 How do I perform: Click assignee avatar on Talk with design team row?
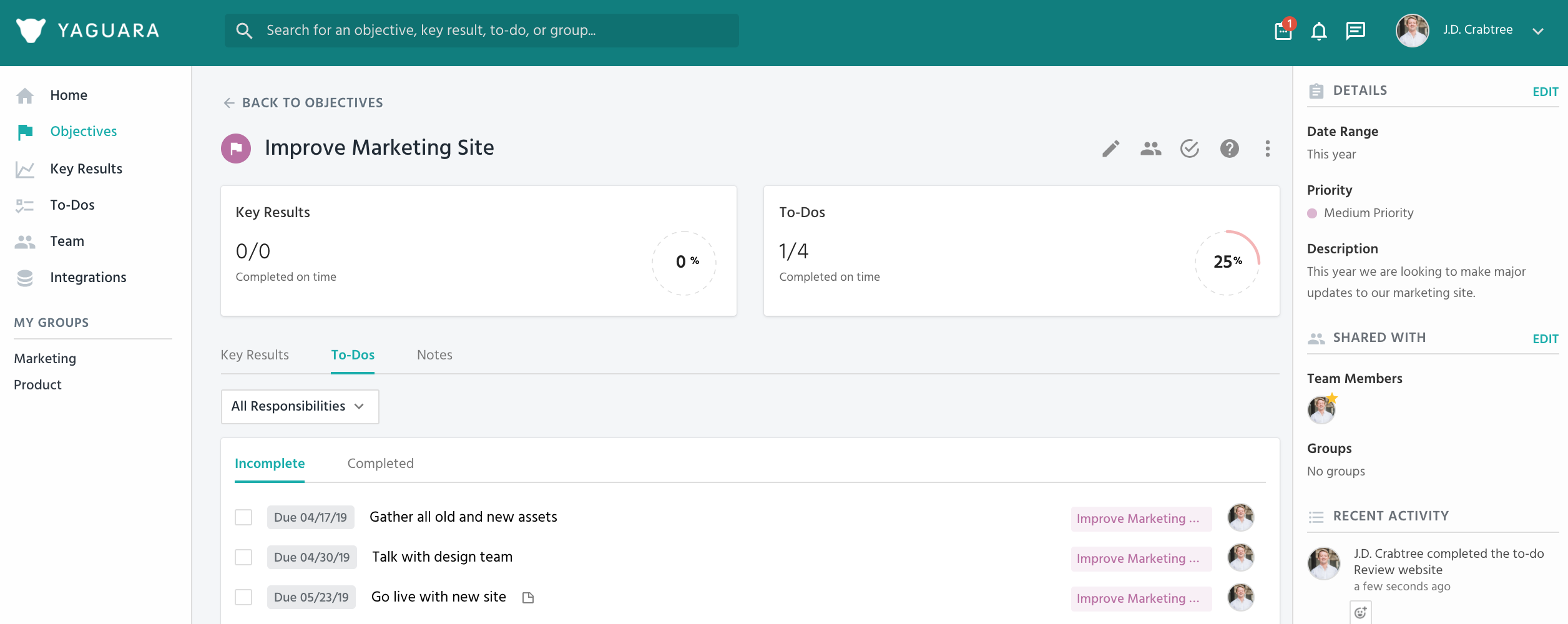click(x=1241, y=557)
